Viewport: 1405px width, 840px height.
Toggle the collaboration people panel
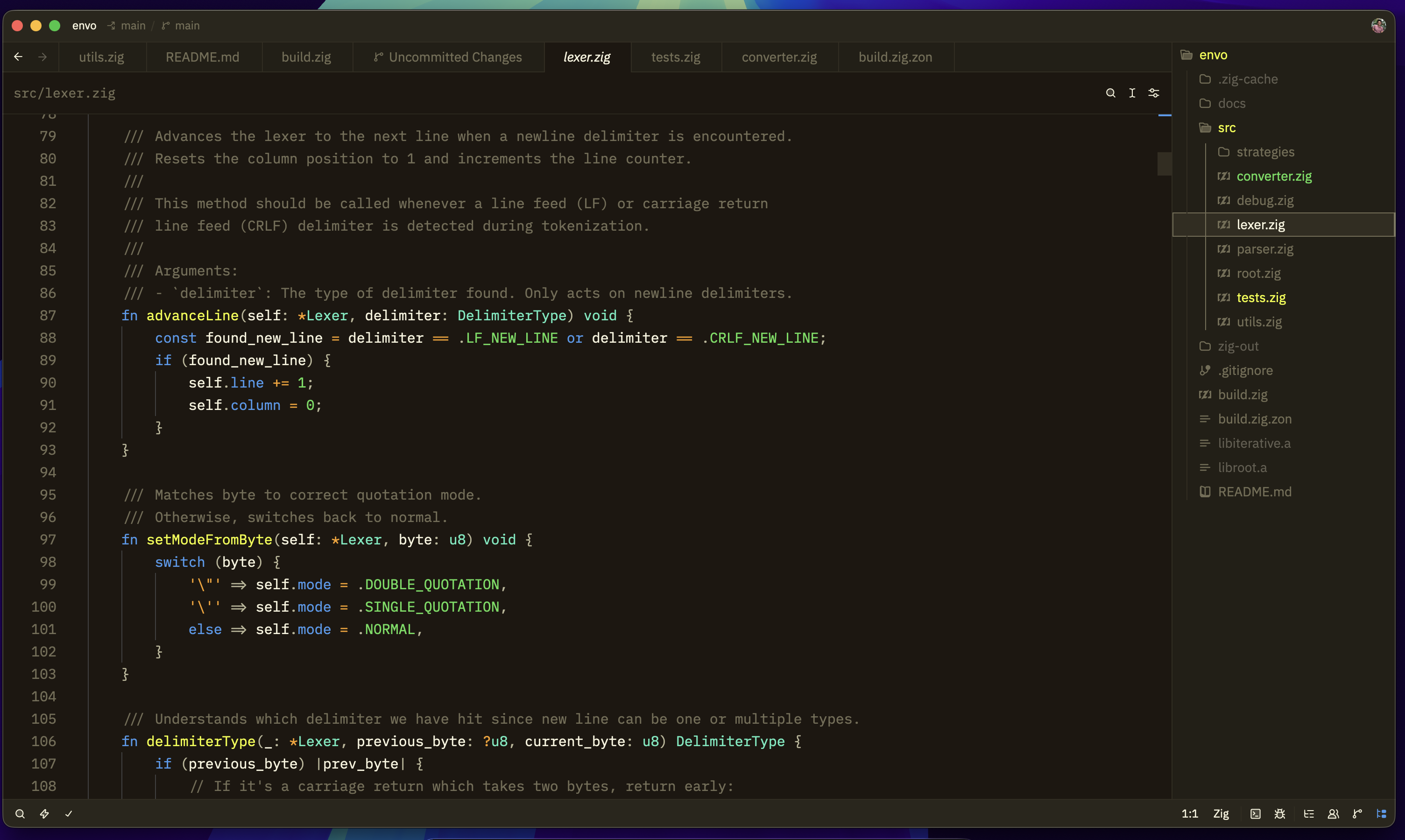coord(1333,813)
